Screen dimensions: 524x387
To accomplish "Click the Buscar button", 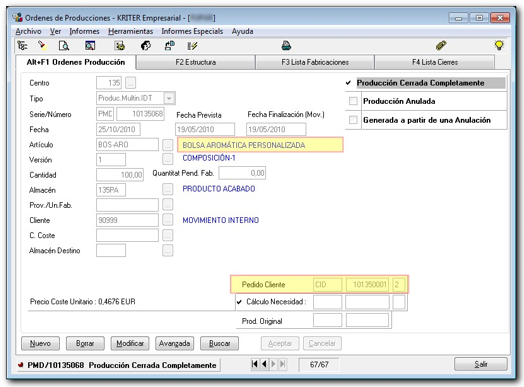I will [220, 343].
